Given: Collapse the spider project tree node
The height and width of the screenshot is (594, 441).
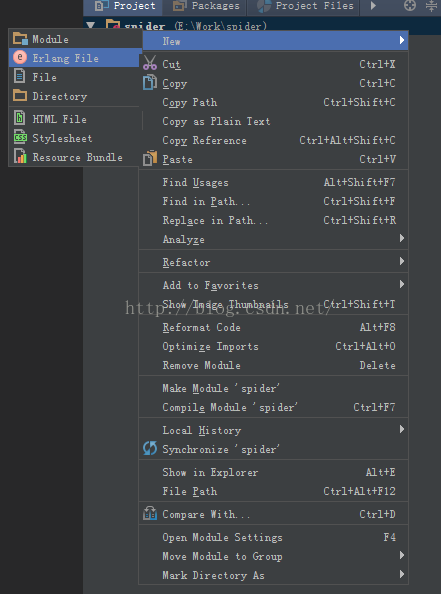Looking at the screenshot, I should click(x=91, y=25).
